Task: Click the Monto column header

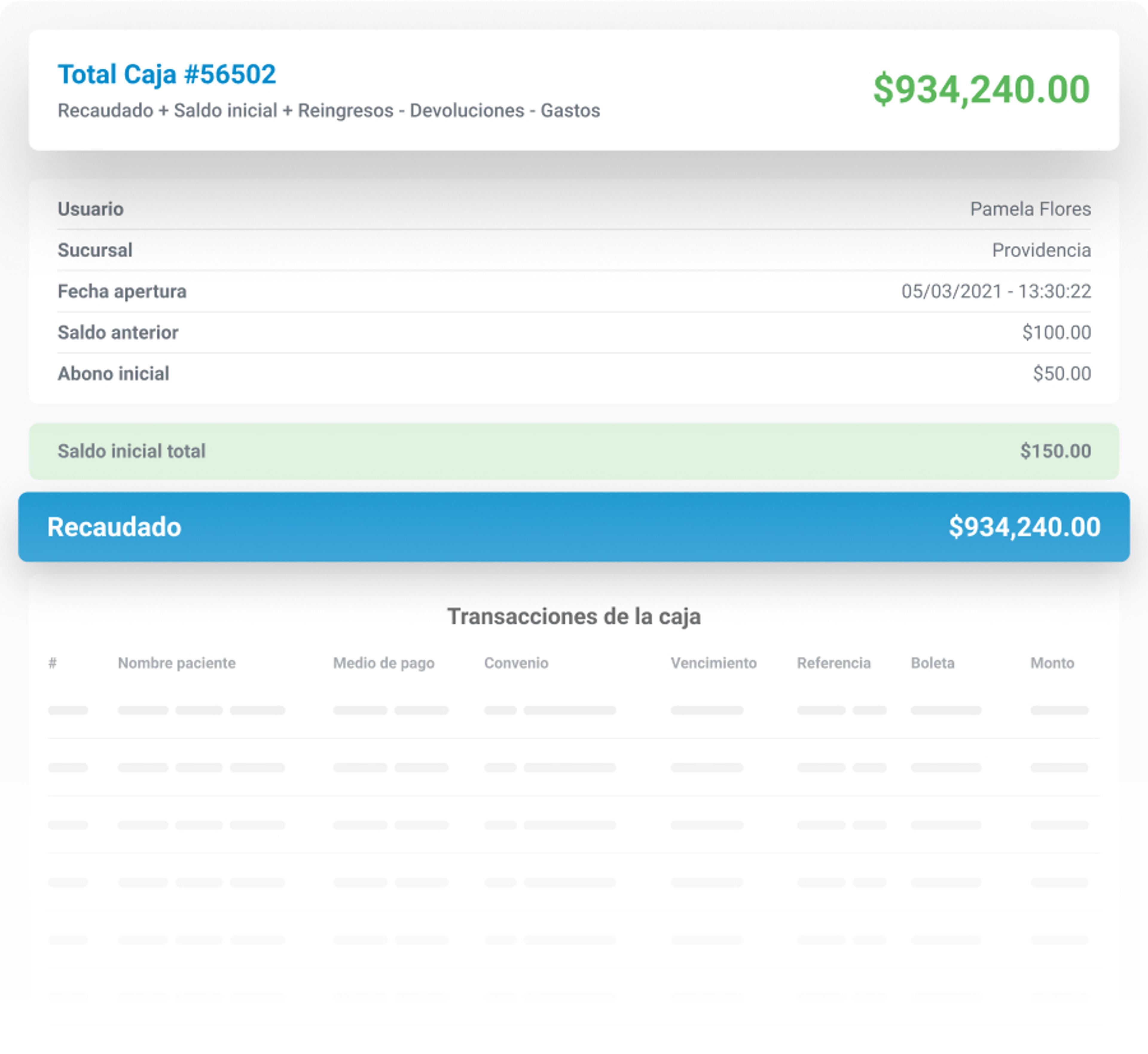Action: tap(1052, 663)
